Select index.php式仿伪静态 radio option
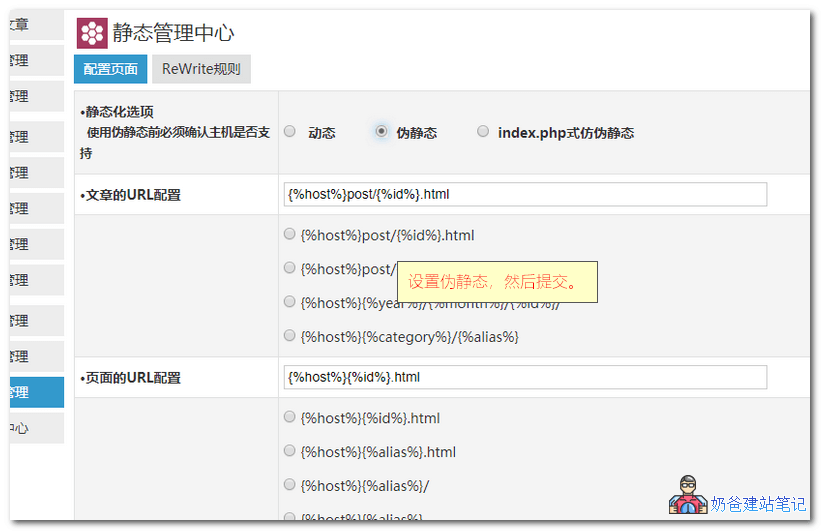 [483, 132]
